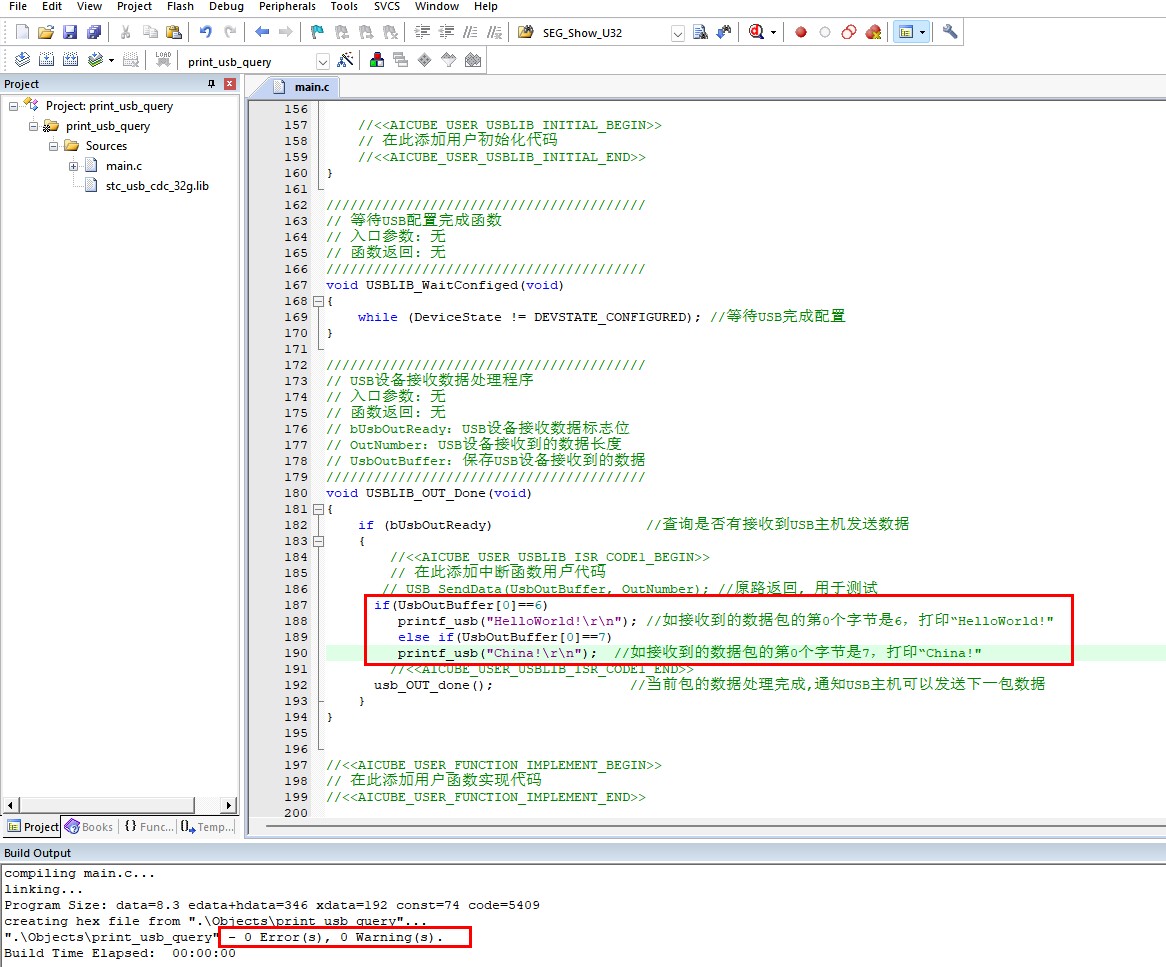Viewport: 1166px width, 967px height.
Task: Select the Project panel tab at the bottom
Action: (32, 826)
